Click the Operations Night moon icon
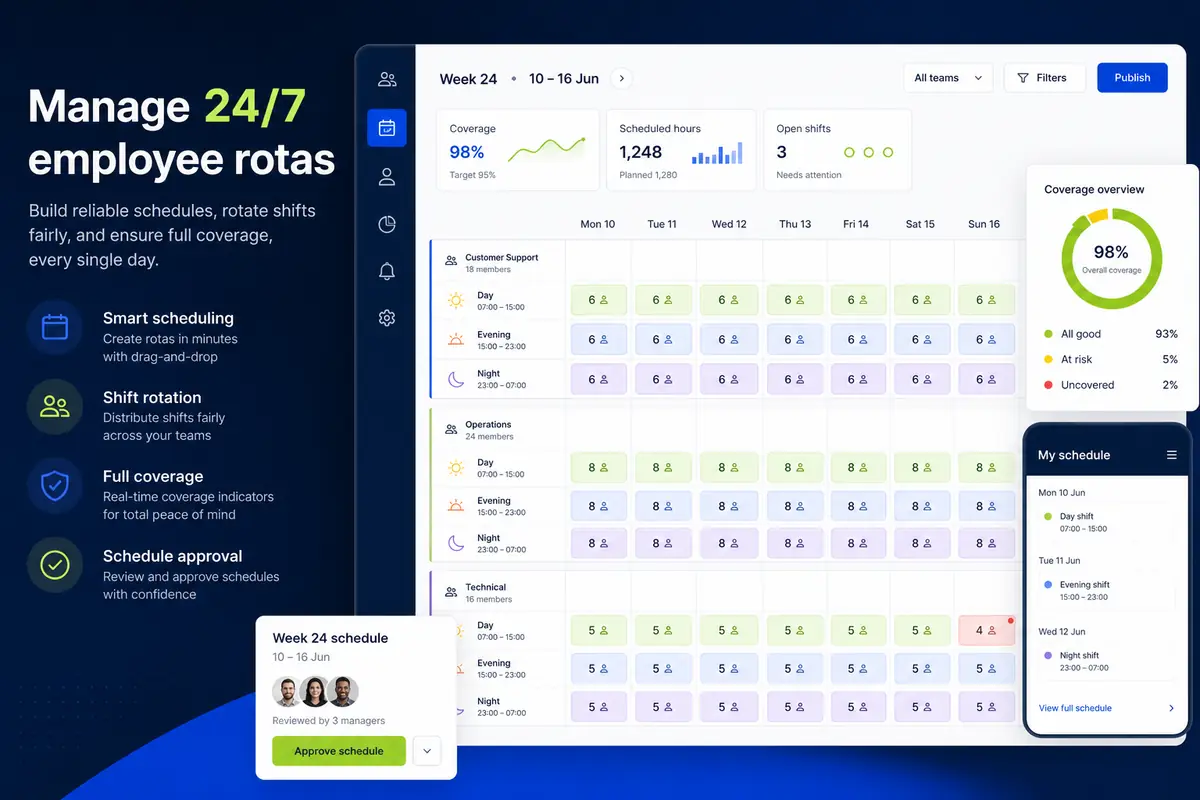Image resolution: width=1200 pixels, height=800 pixels. tap(456, 543)
